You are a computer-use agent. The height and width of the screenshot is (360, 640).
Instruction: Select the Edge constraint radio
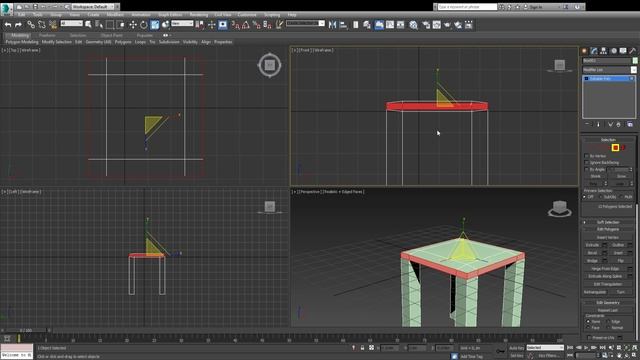coord(608,321)
